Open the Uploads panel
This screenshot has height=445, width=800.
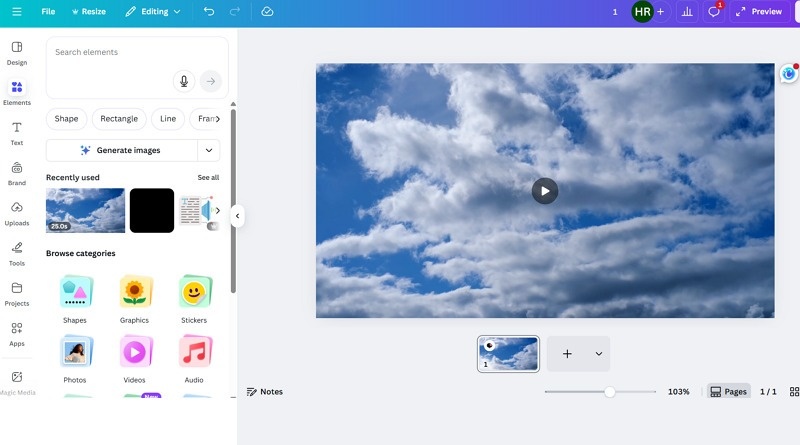(x=17, y=214)
